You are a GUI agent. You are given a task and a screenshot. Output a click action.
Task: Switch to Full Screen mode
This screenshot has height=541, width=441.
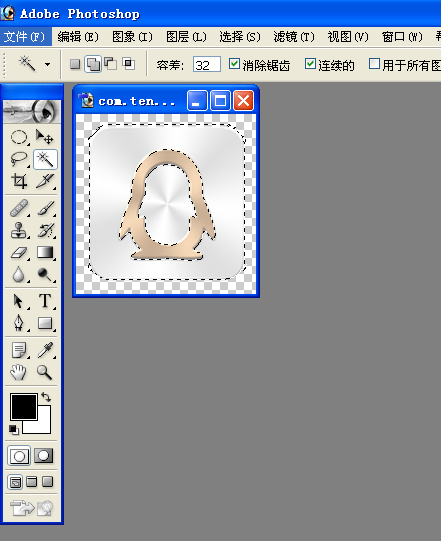click(47, 481)
